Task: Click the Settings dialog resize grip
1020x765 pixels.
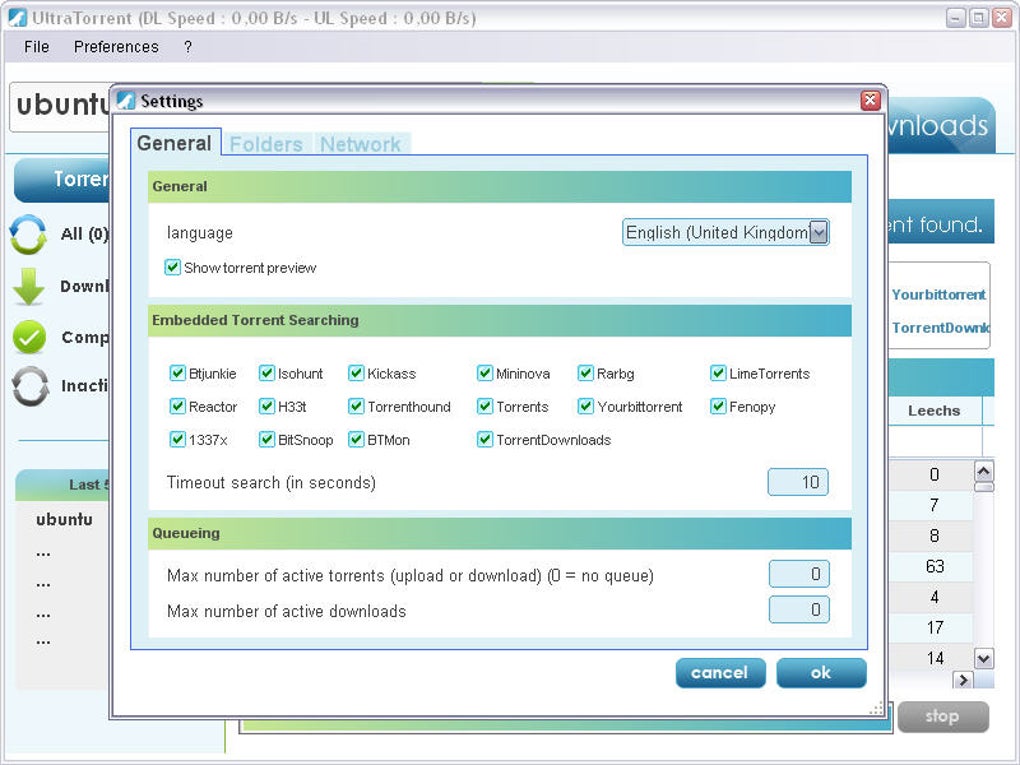Action: click(x=876, y=708)
